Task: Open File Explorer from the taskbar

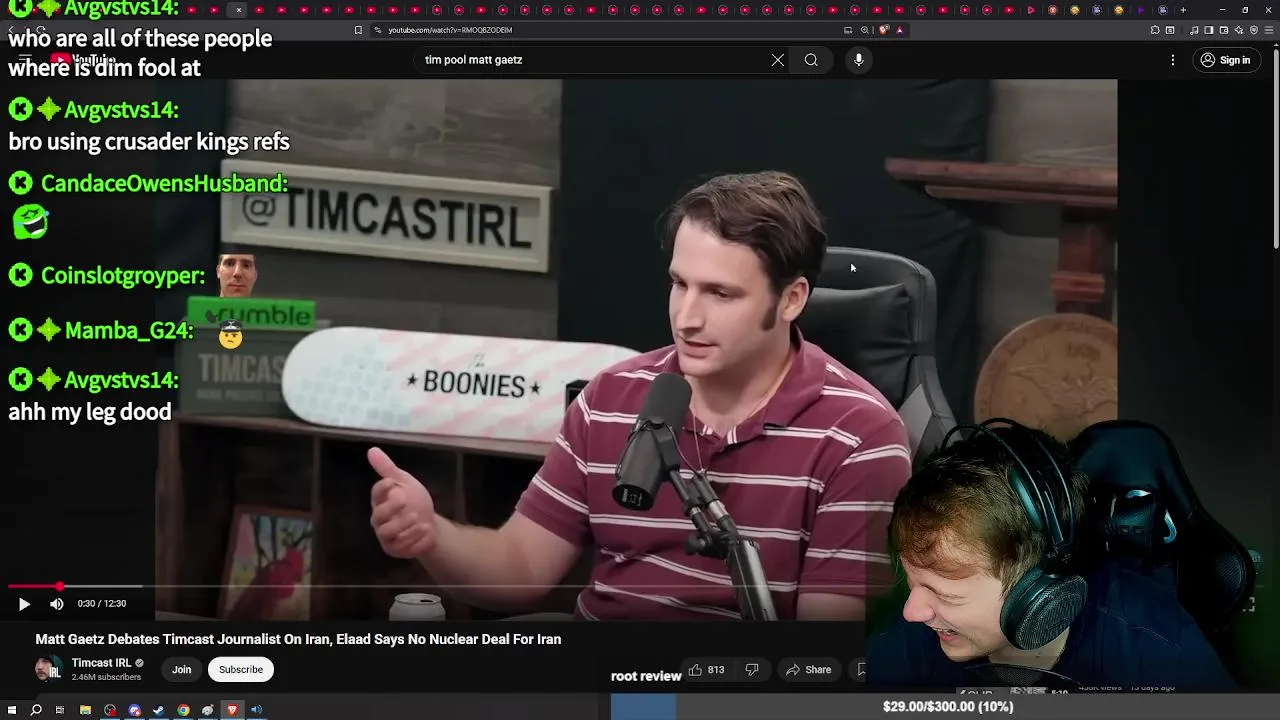Action: pyautogui.click(x=85, y=710)
